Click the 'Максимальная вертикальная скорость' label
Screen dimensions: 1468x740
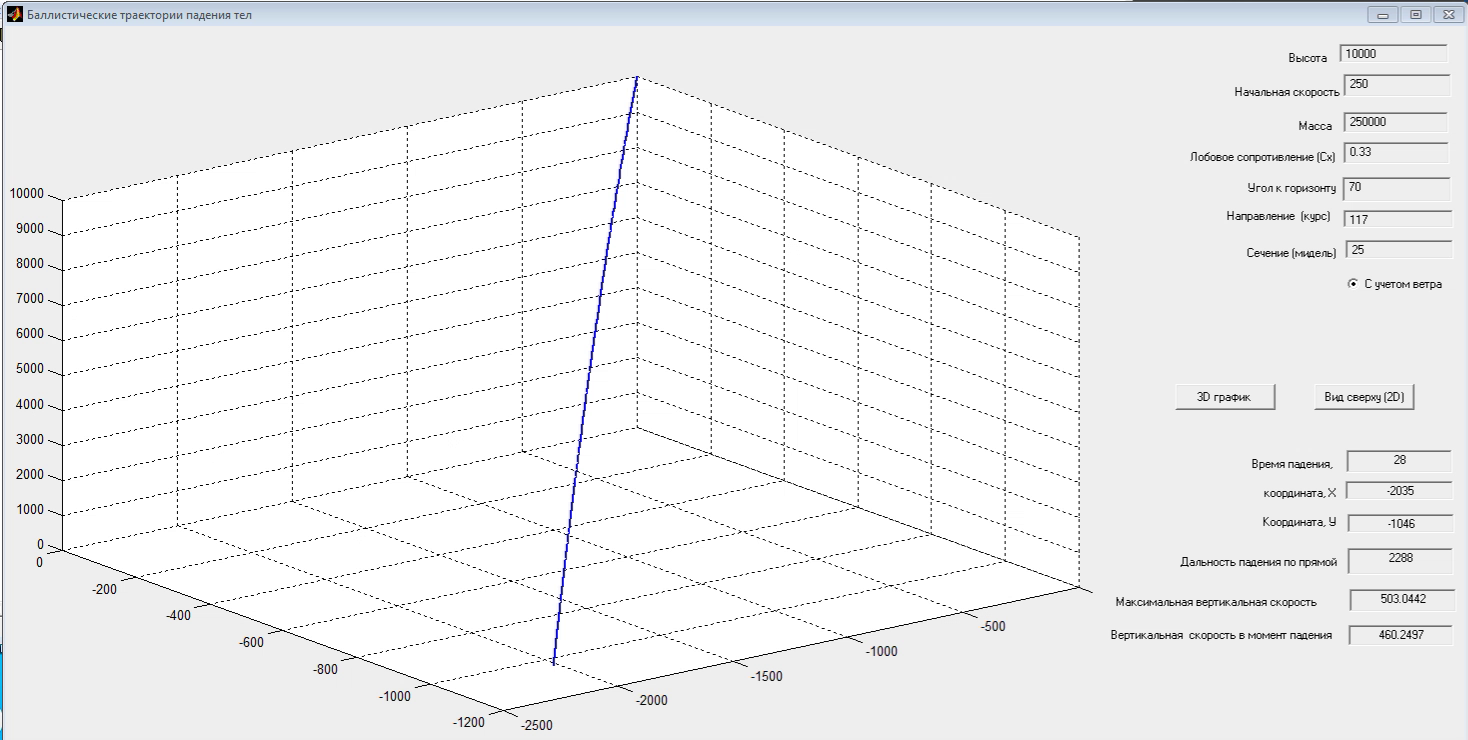[1216, 602]
